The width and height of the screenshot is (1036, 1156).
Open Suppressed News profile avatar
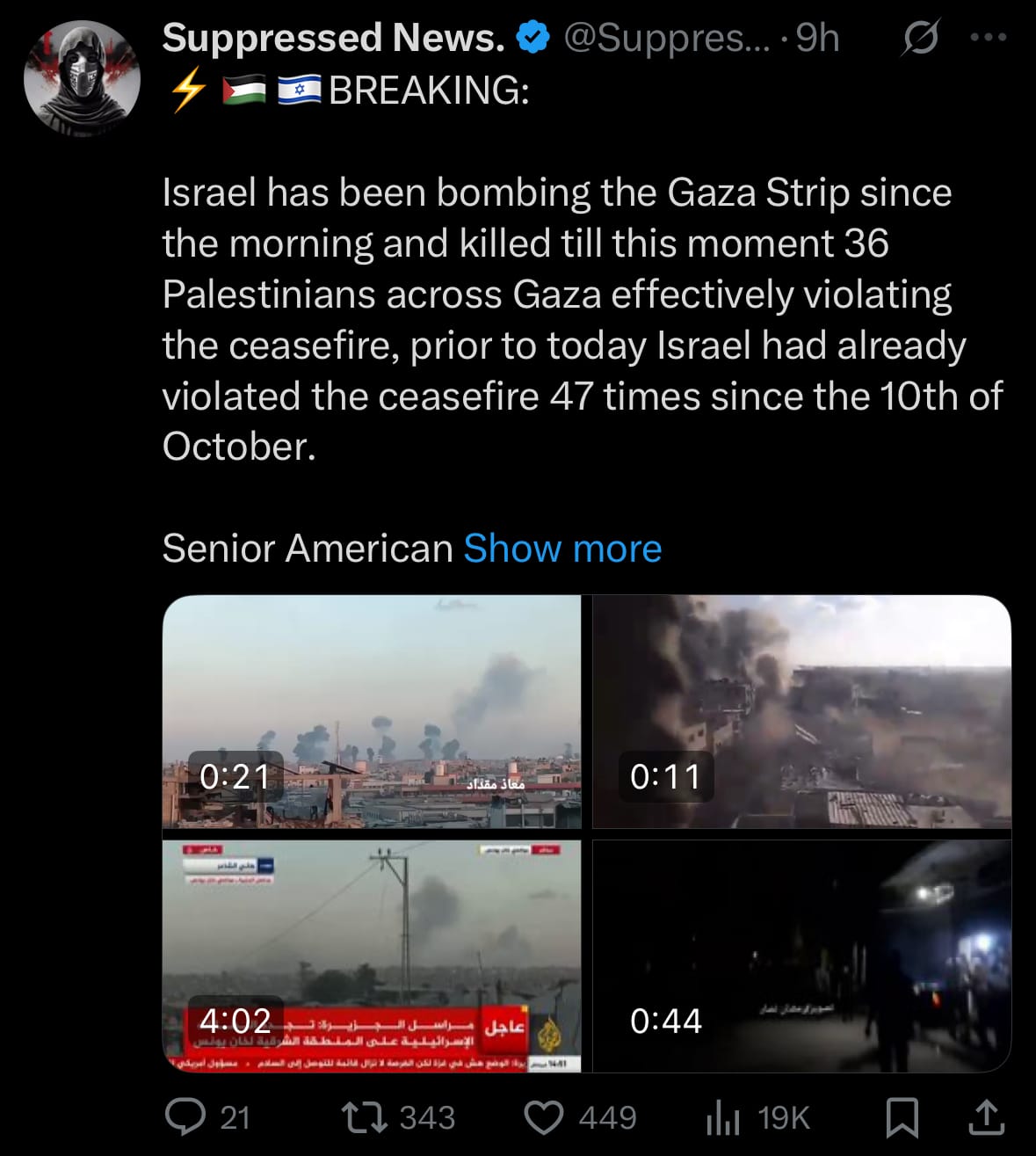(x=82, y=79)
